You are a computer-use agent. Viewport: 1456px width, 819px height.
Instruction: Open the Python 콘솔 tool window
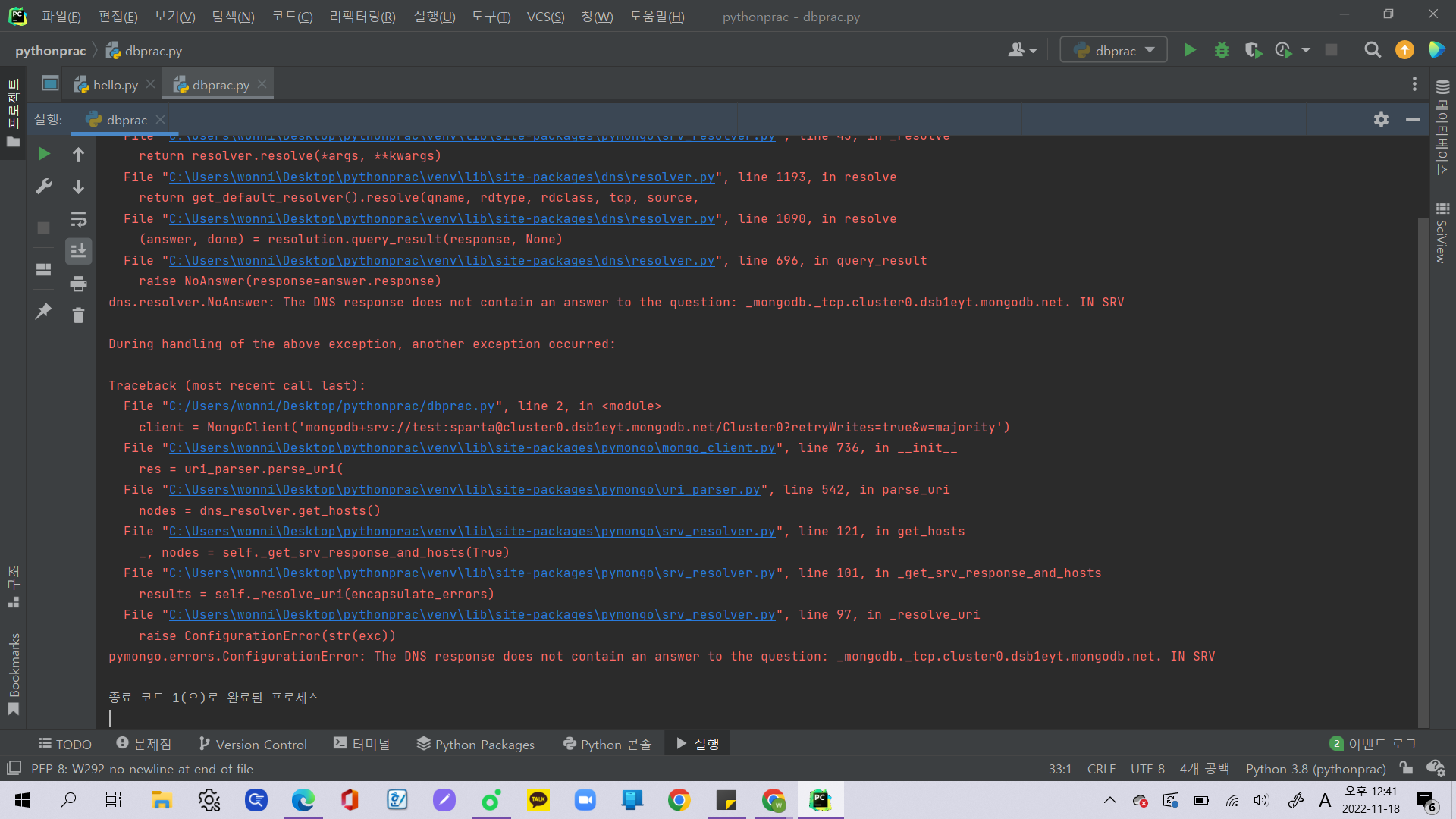tap(607, 744)
